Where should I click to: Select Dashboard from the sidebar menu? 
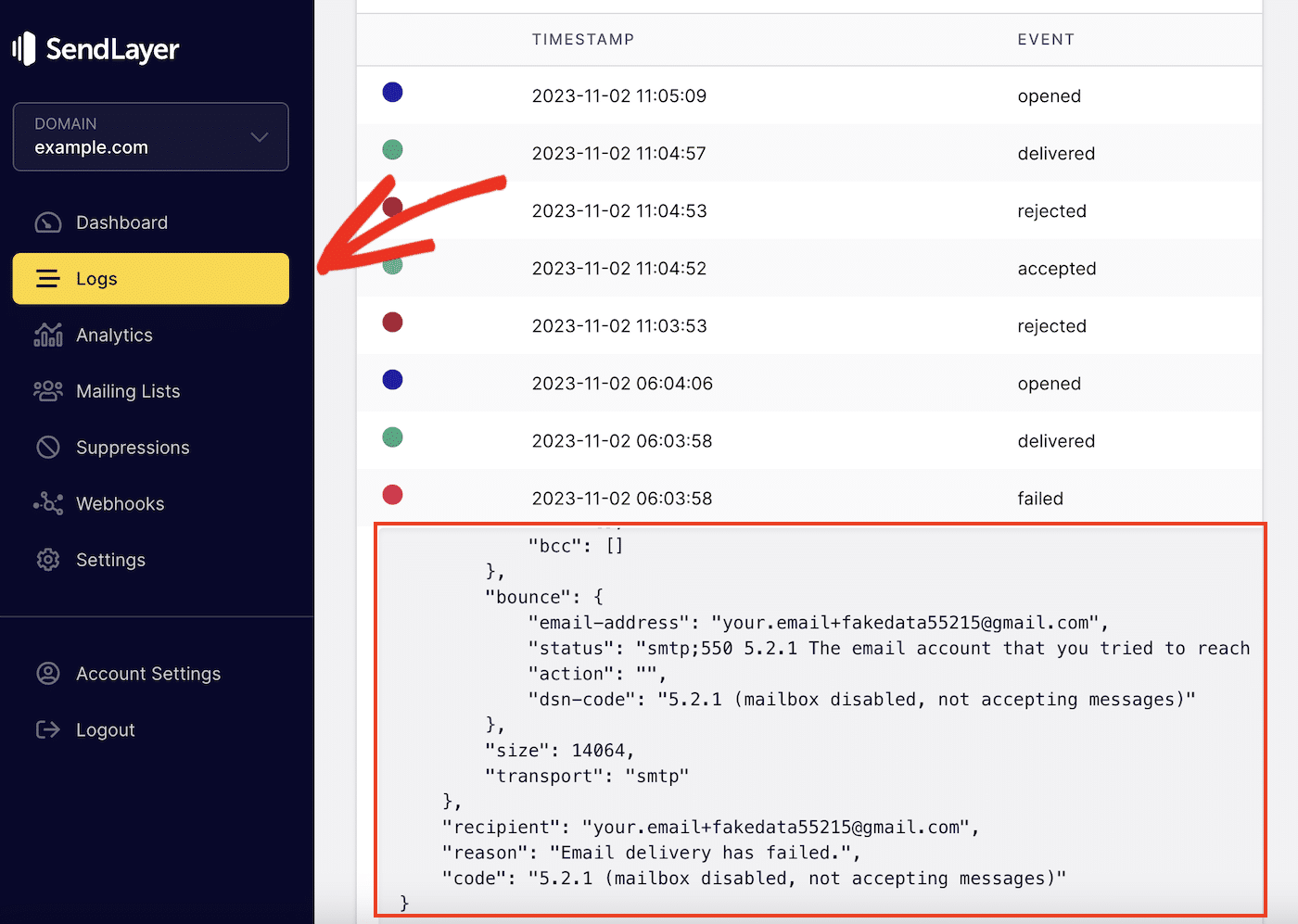(121, 222)
